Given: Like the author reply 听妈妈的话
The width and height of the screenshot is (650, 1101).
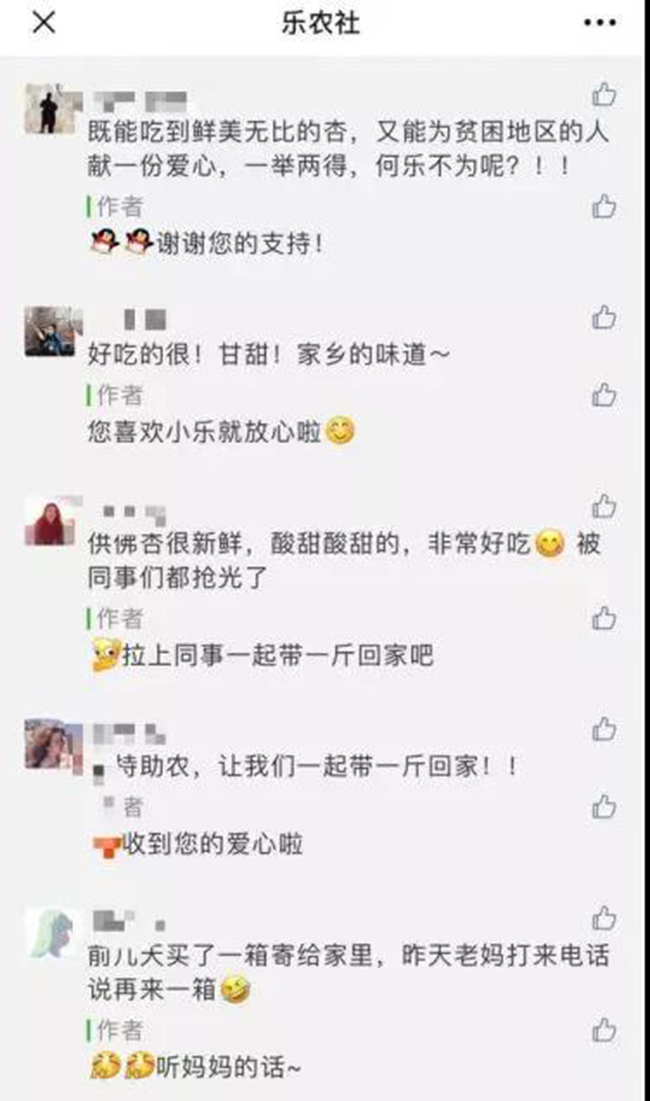Looking at the screenshot, I should click(604, 1029).
